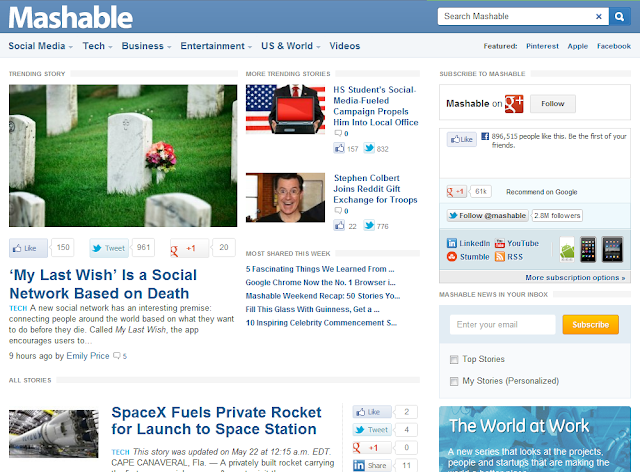
Task: Open More subscription options link
Action: [x=575, y=278]
